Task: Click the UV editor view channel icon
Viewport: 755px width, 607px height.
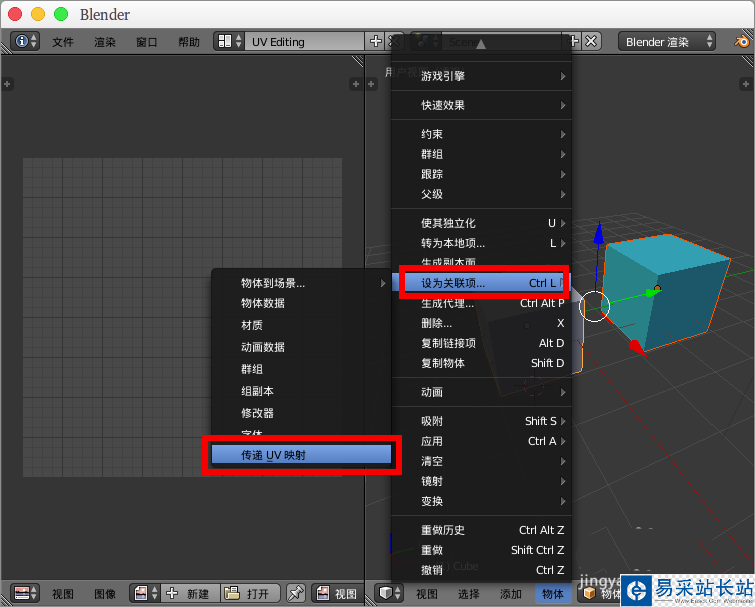Action: [324, 593]
